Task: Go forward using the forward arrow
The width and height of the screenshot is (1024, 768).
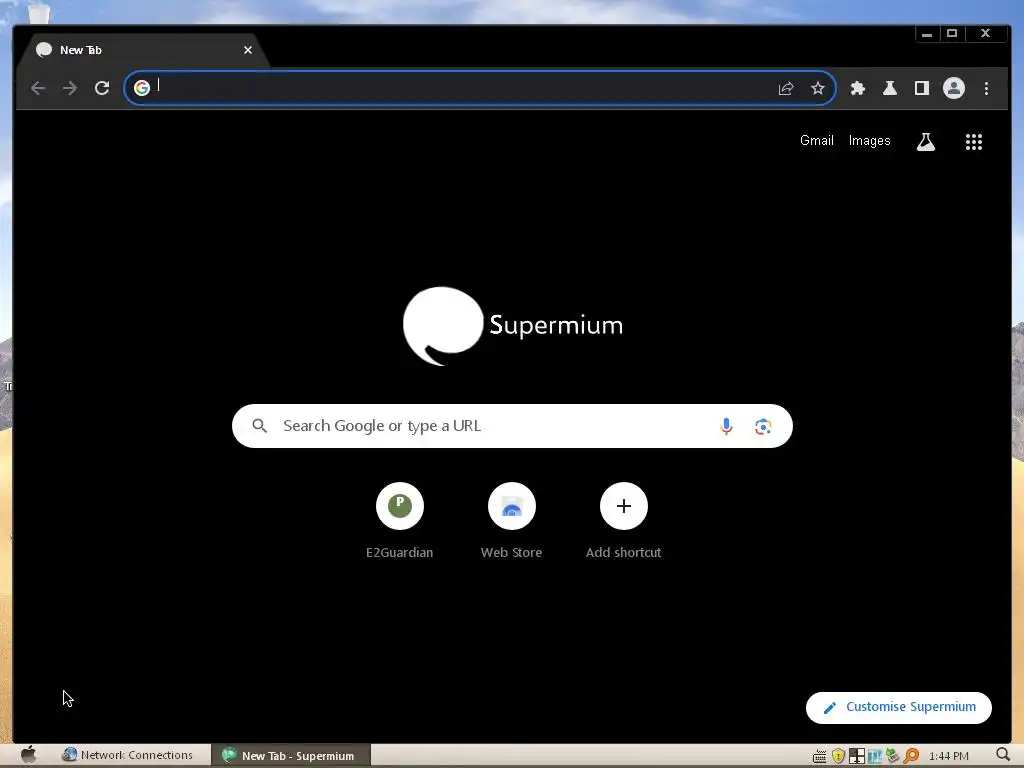Action: click(x=70, y=88)
